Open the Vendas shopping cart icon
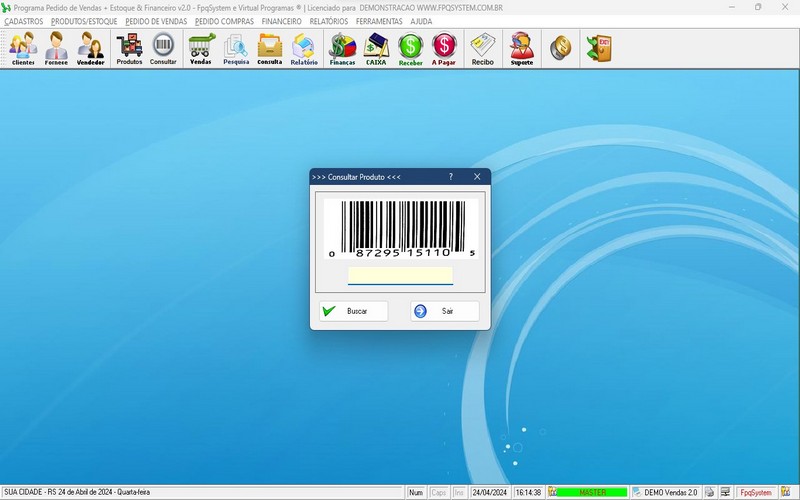 pyautogui.click(x=201, y=48)
